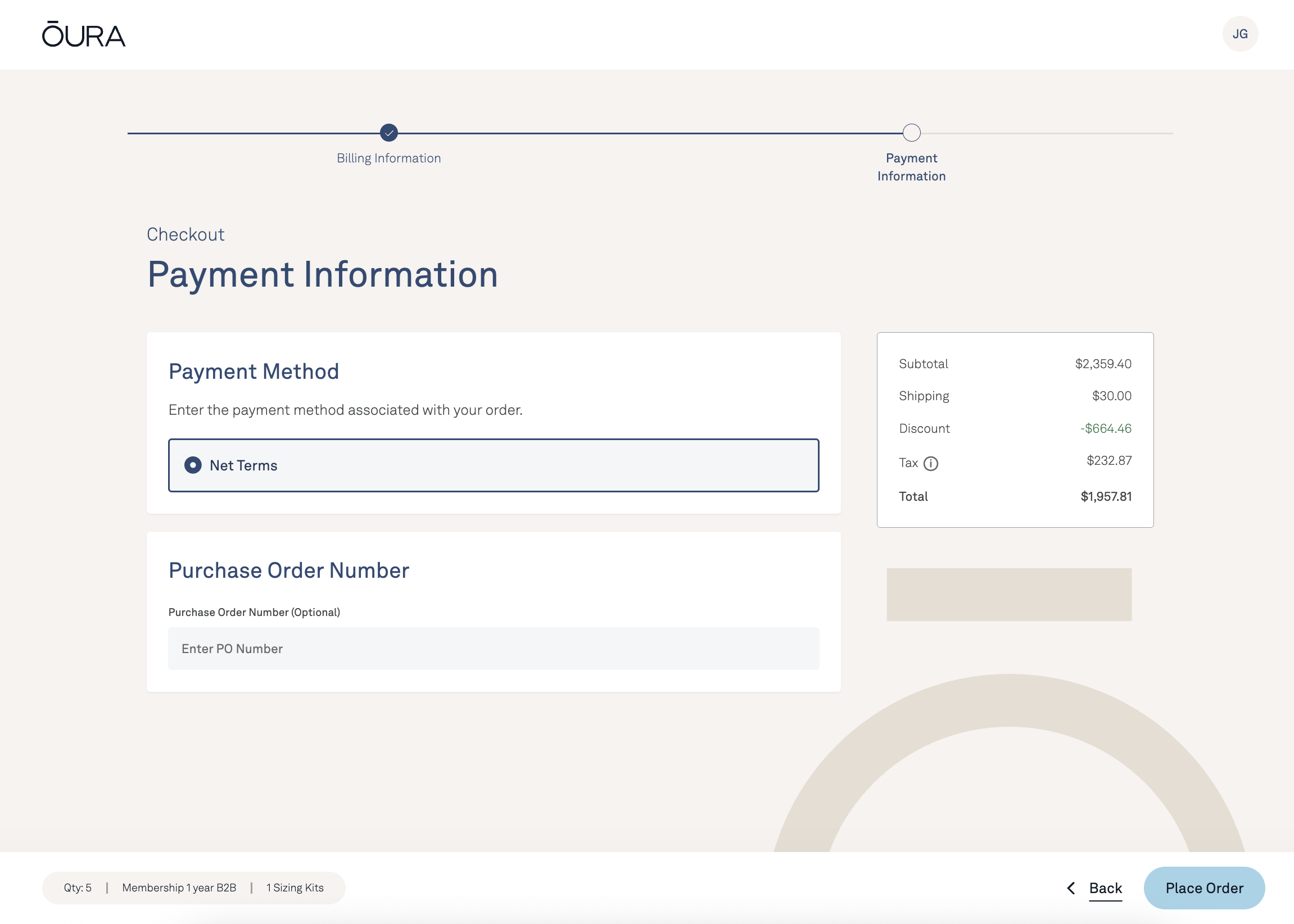The width and height of the screenshot is (1294, 924).
Task: Click the completed Billing Information checkmark step
Action: (x=388, y=133)
